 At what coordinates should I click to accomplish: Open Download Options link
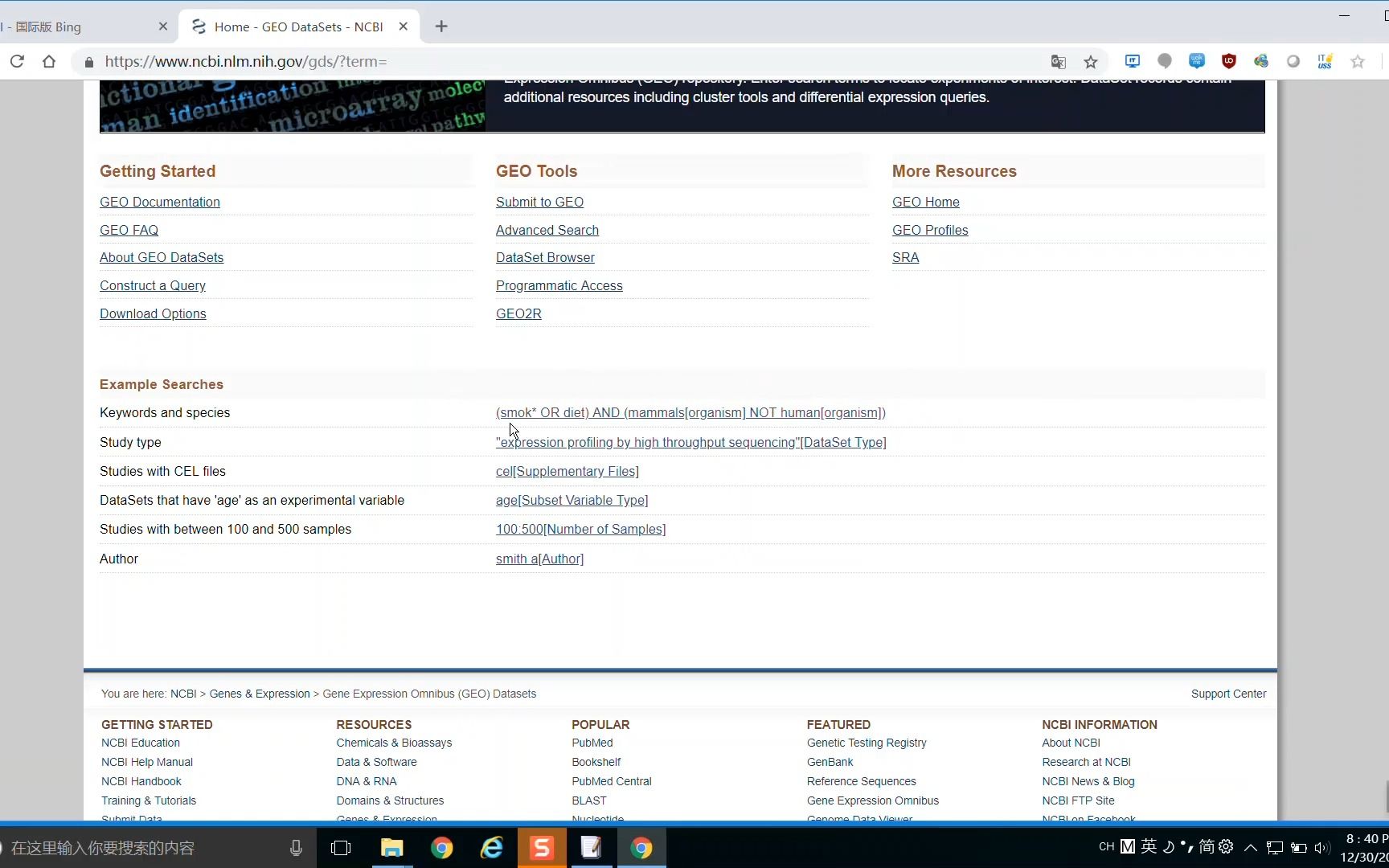pyautogui.click(x=153, y=314)
